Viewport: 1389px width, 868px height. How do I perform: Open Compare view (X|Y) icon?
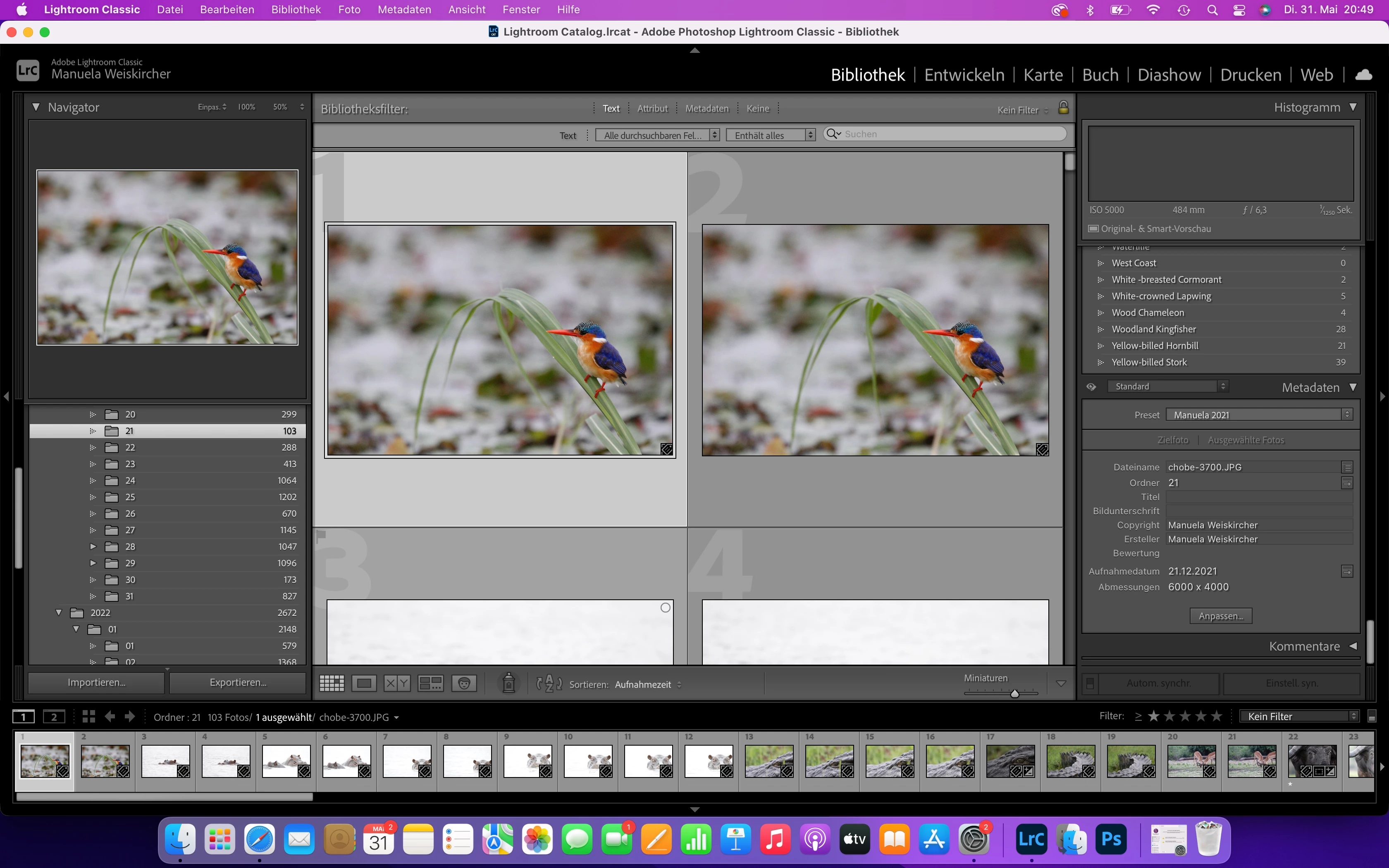click(396, 683)
